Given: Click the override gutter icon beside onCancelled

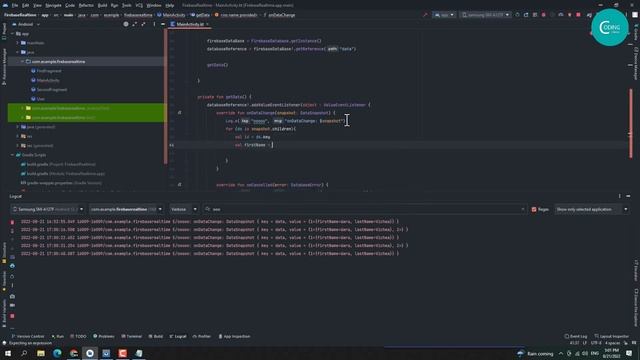Looking at the screenshot, I should [x=180, y=184].
